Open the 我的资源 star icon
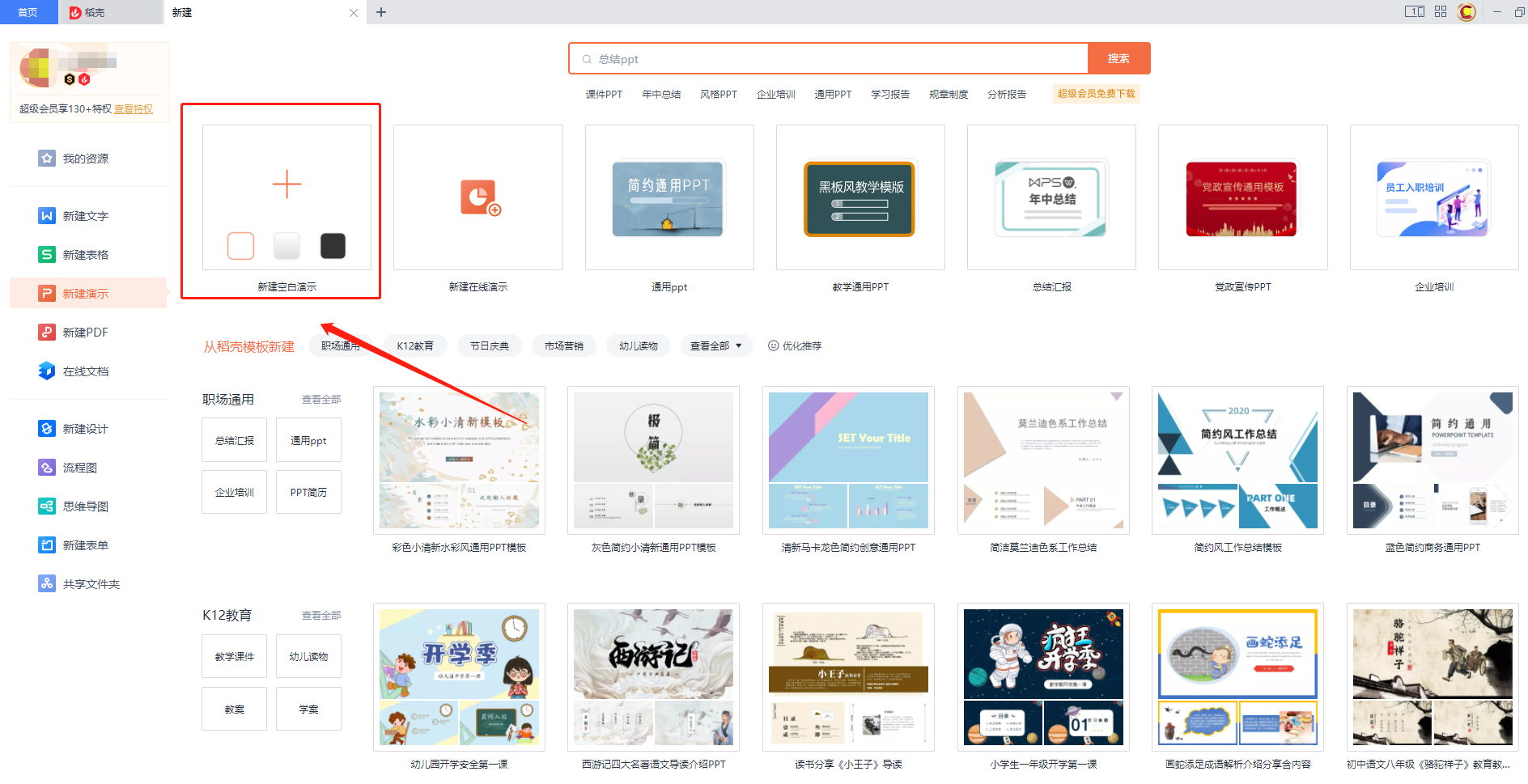Image resolution: width=1528 pixels, height=784 pixels. (47, 158)
